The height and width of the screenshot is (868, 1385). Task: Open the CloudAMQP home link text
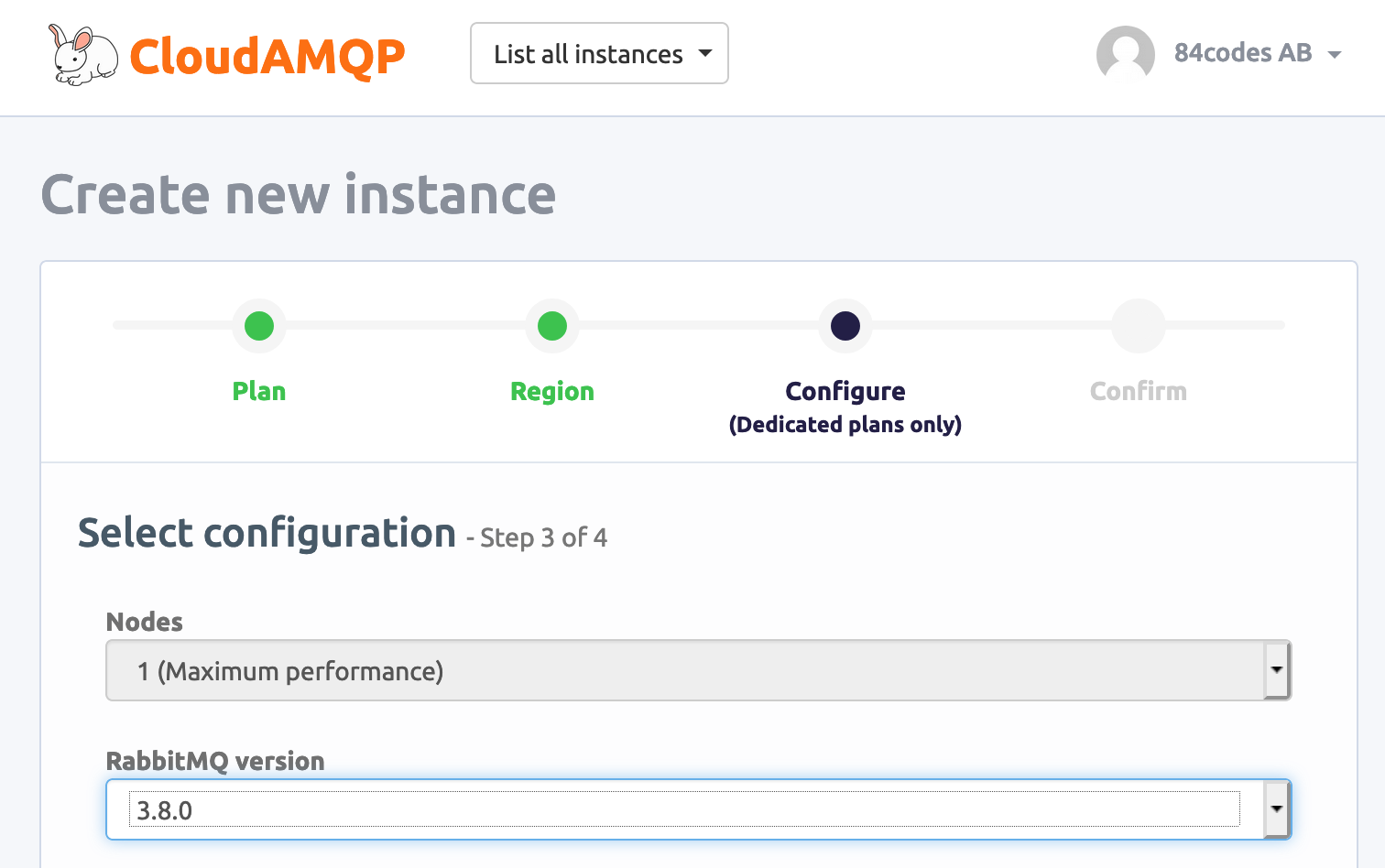pos(267,56)
